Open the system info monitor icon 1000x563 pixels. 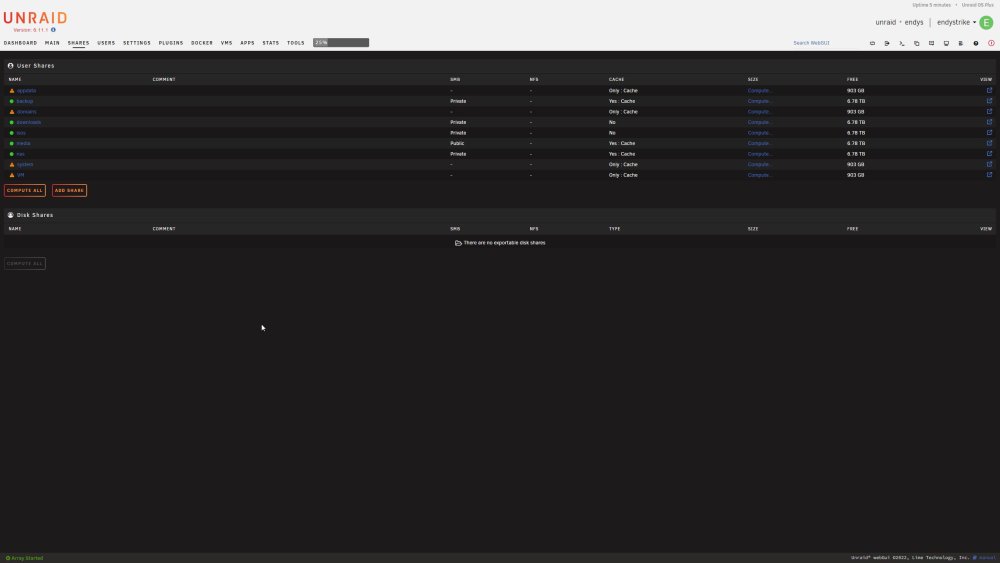pyautogui.click(x=946, y=43)
